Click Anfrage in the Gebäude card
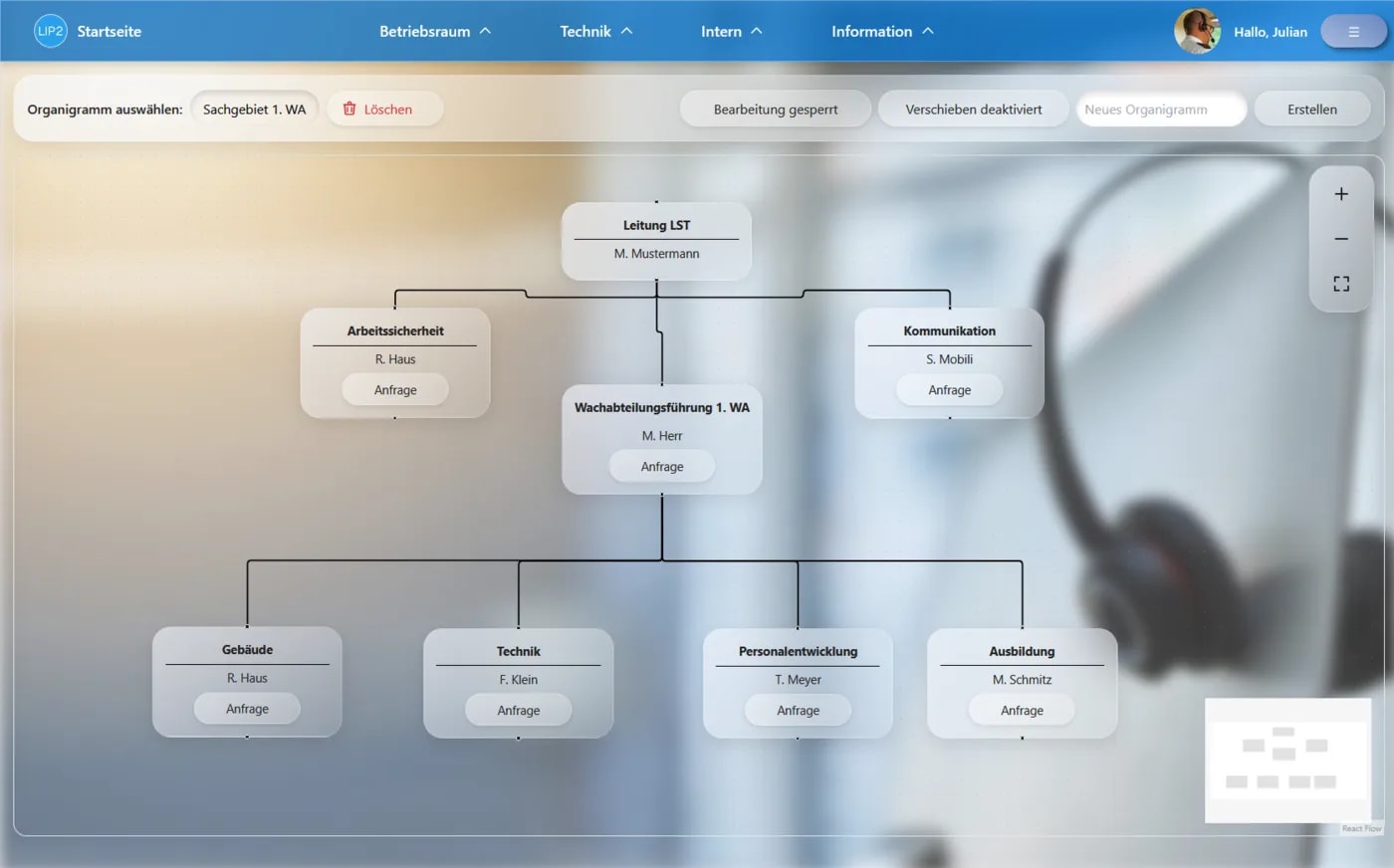1394x868 pixels. coord(247,709)
